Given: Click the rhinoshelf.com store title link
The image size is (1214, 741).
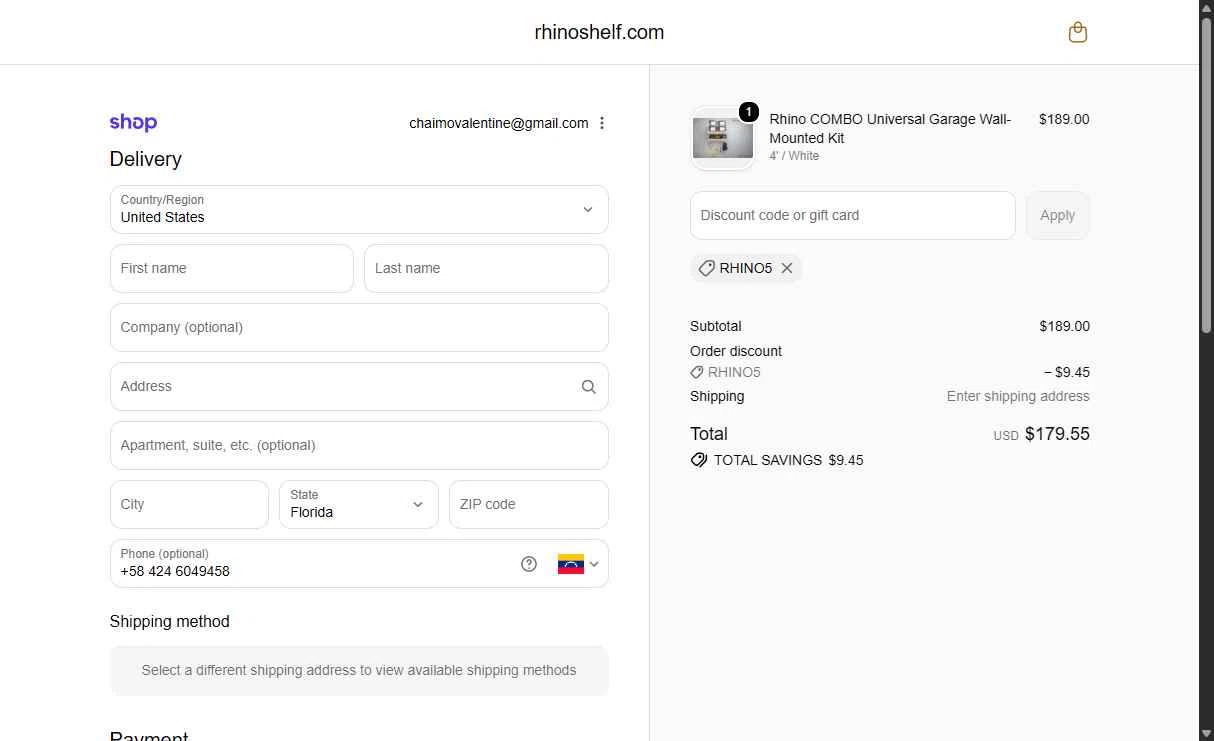Looking at the screenshot, I should click(599, 32).
